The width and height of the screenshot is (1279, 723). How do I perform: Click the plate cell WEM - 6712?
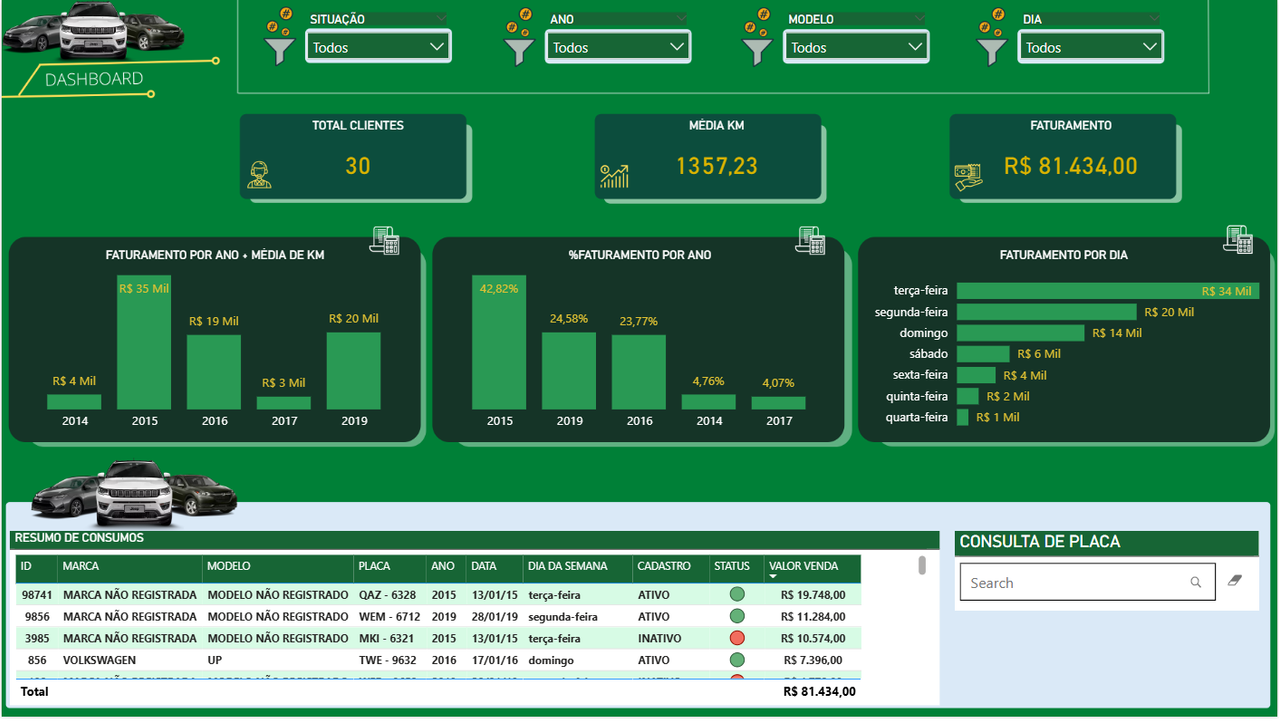coord(390,617)
